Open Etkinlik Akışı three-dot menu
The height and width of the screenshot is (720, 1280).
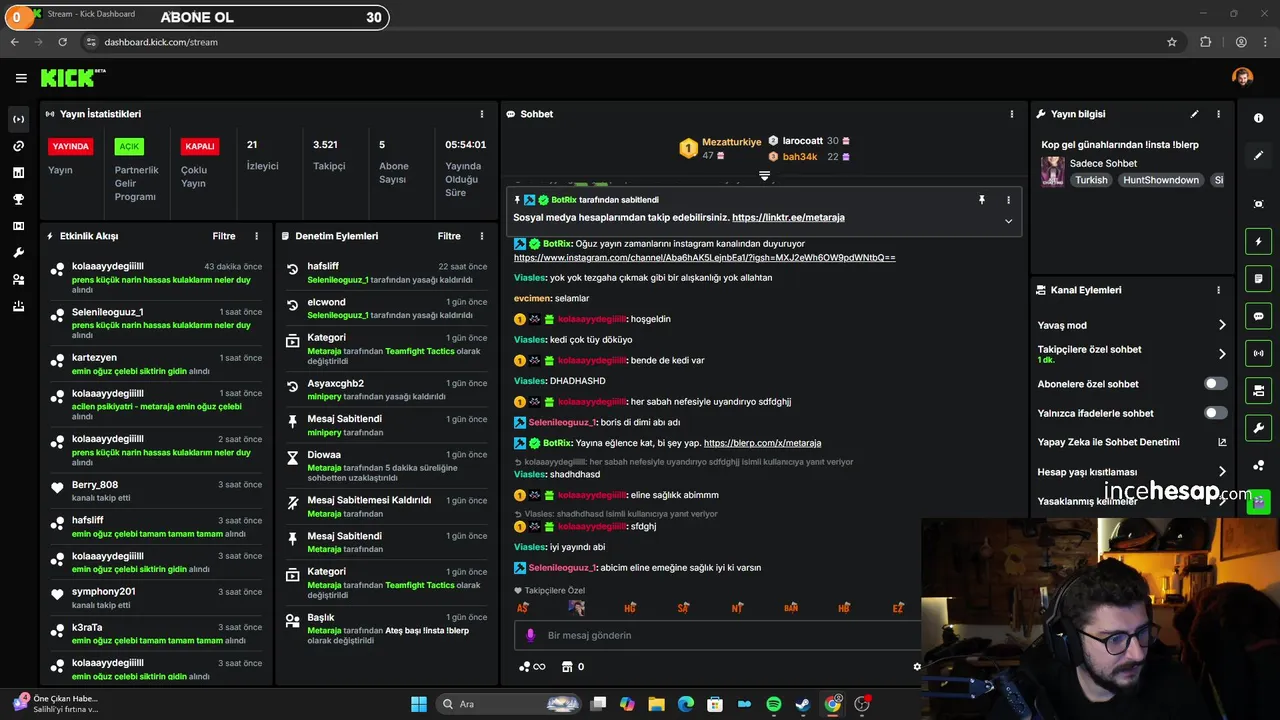coord(256,236)
